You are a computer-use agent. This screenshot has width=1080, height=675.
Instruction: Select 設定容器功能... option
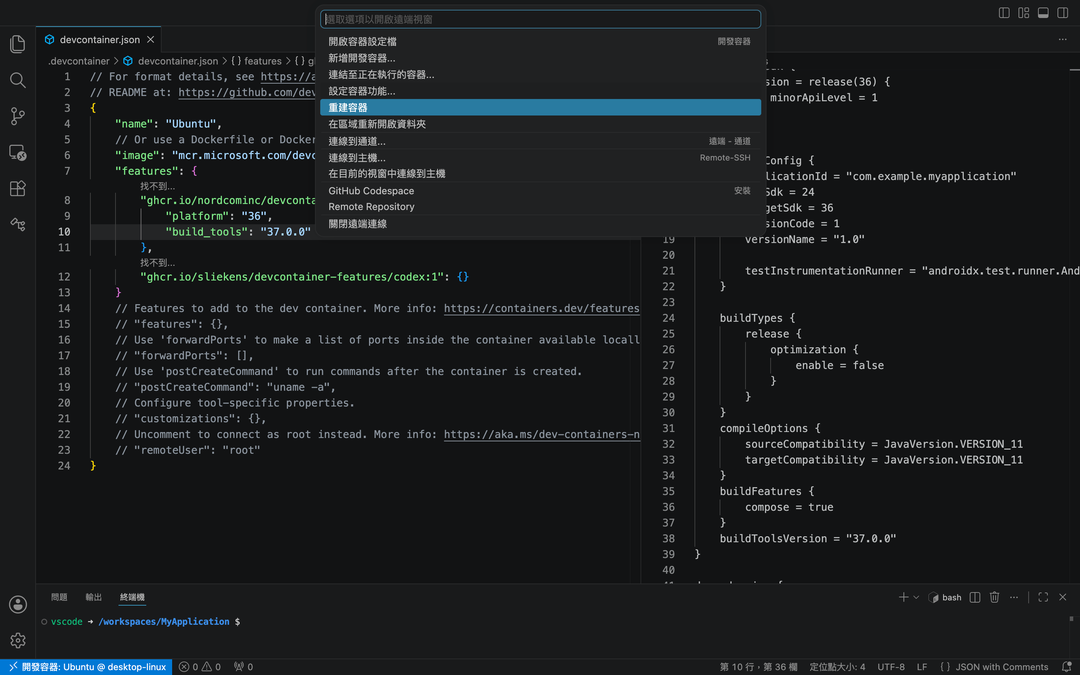pos(541,91)
